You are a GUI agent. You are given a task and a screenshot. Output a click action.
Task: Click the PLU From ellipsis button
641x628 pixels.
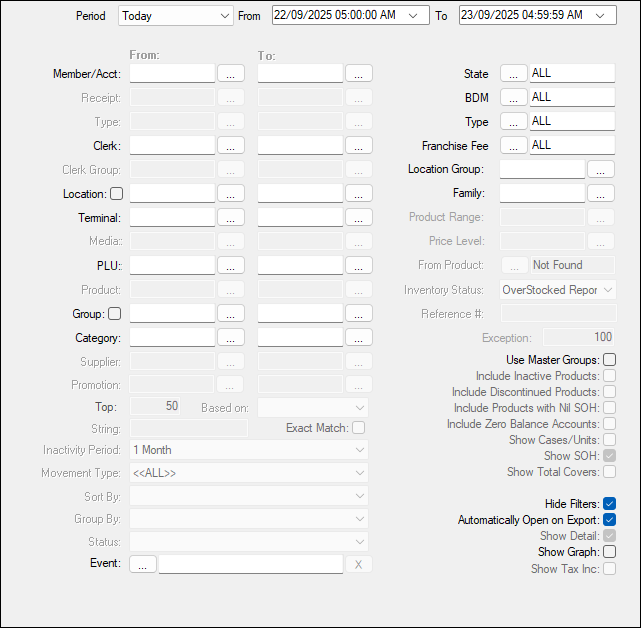[x=230, y=266]
